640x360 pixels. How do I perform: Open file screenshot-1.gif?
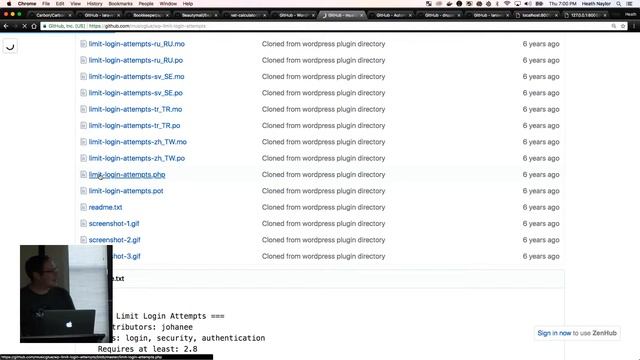pos(114,223)
